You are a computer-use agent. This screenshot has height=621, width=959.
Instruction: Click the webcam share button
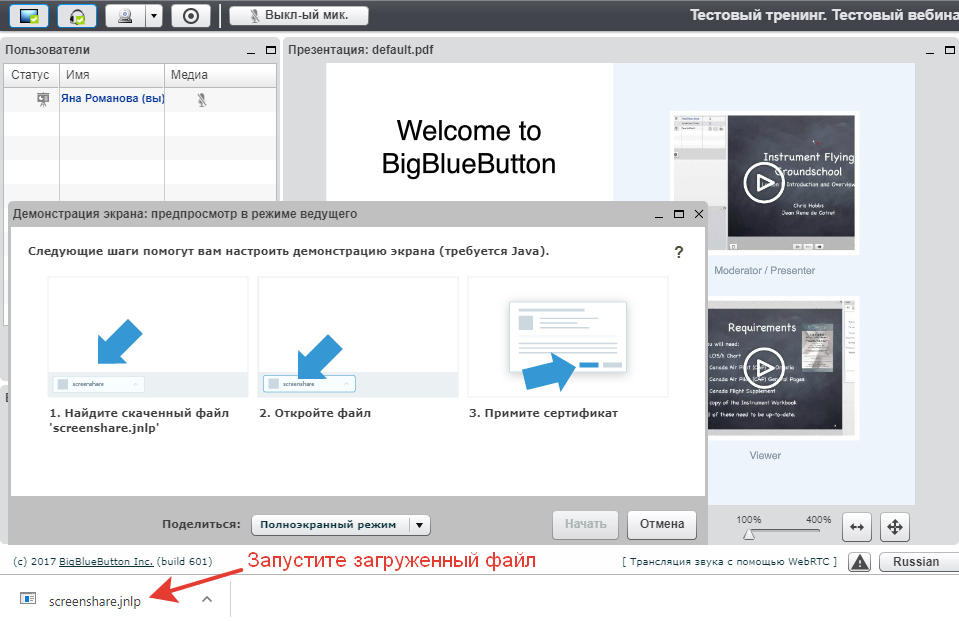(x=125, y=15)
